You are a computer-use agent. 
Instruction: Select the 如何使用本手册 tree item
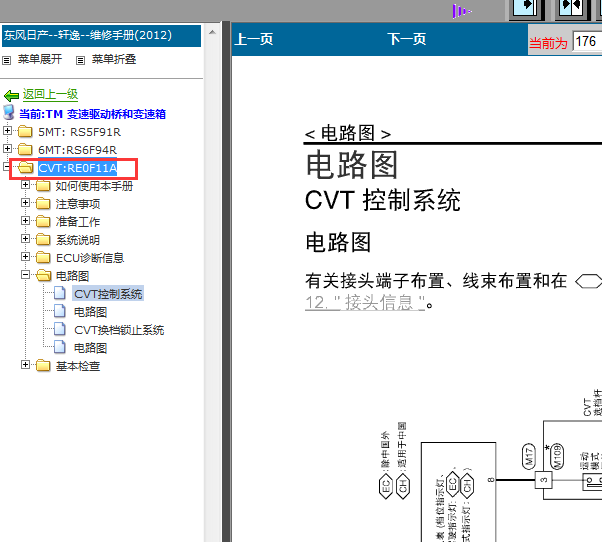pyautogui.click(x=94, y=186)
